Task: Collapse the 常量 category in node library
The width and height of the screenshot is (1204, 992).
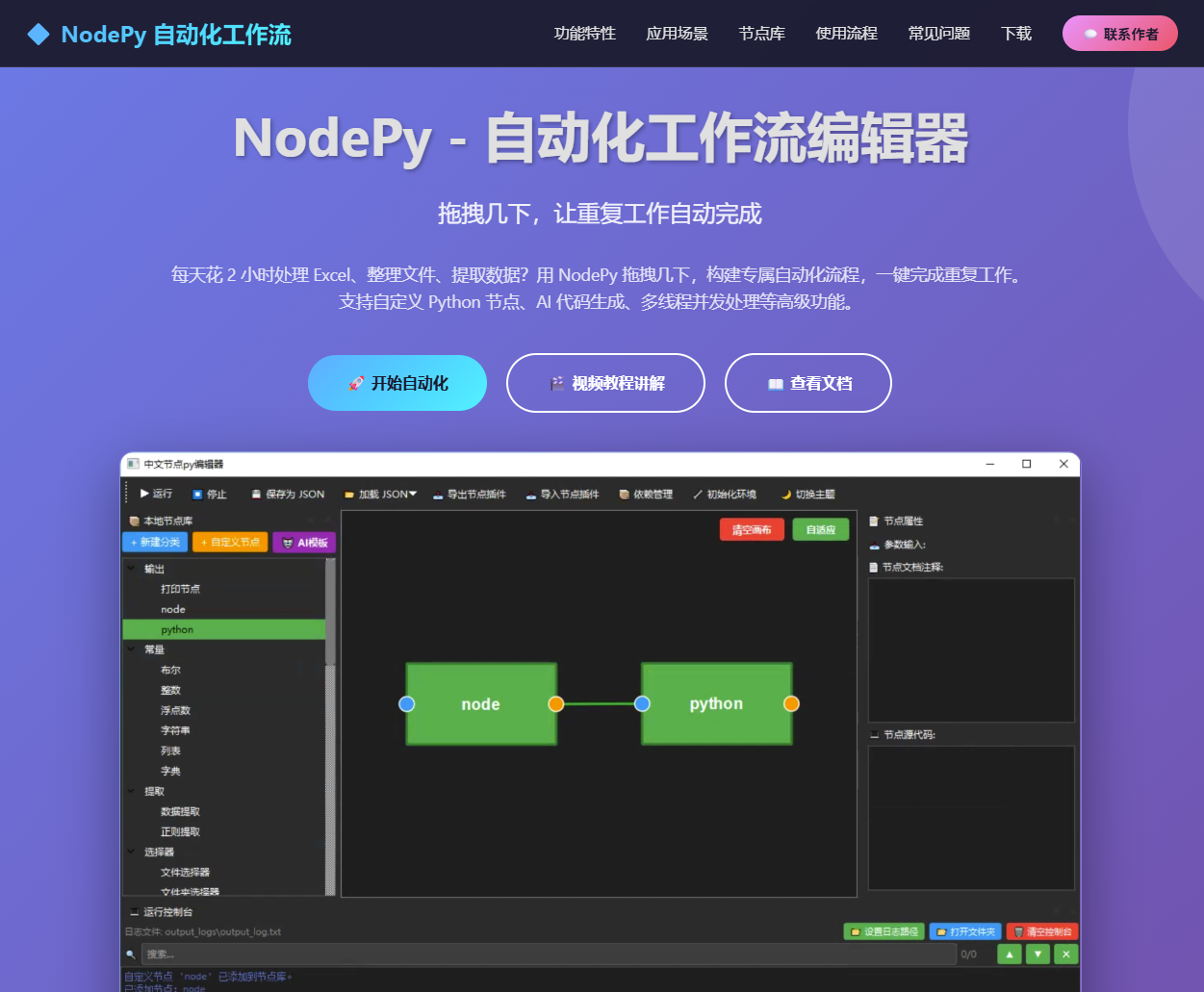Action: (132, 649)
